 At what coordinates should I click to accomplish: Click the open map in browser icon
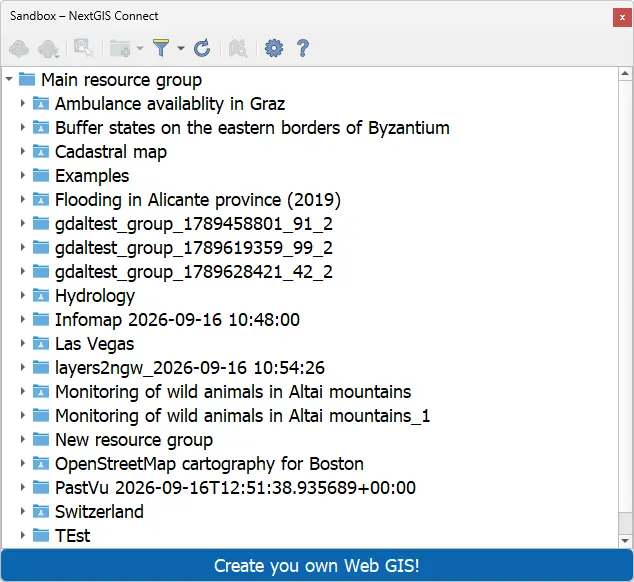84,48
